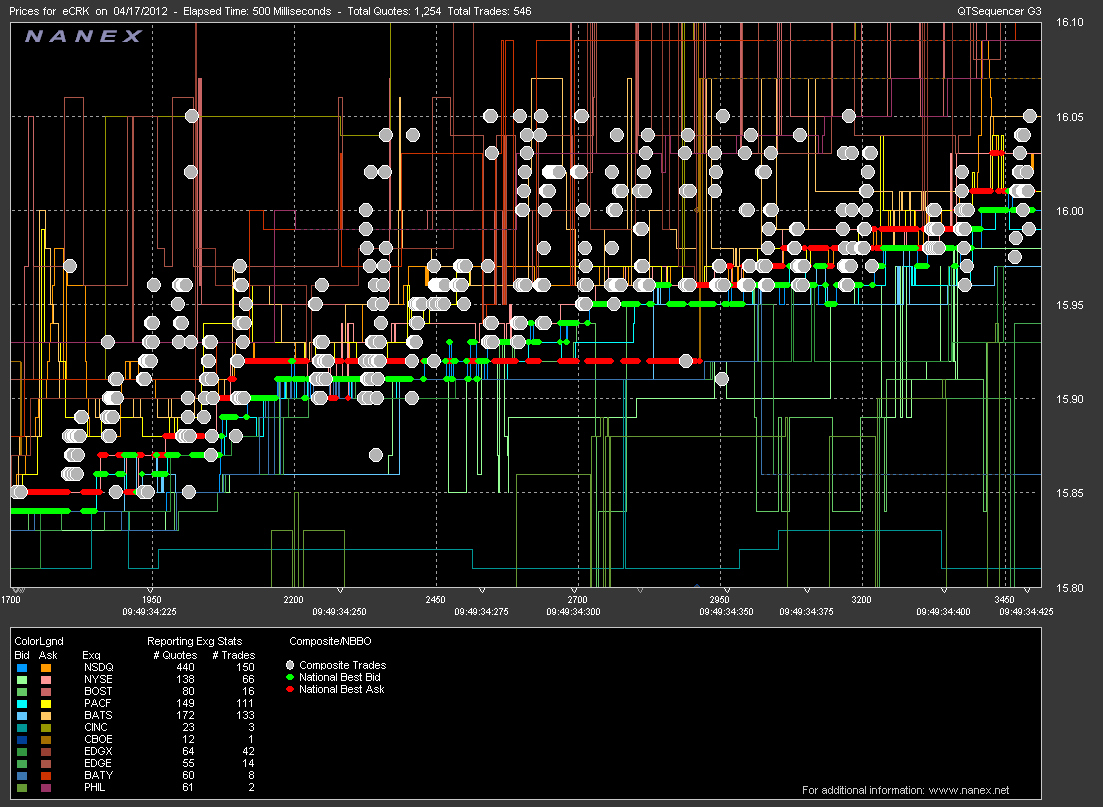Click the PACF yellow ask swatch

pos(46,704)
